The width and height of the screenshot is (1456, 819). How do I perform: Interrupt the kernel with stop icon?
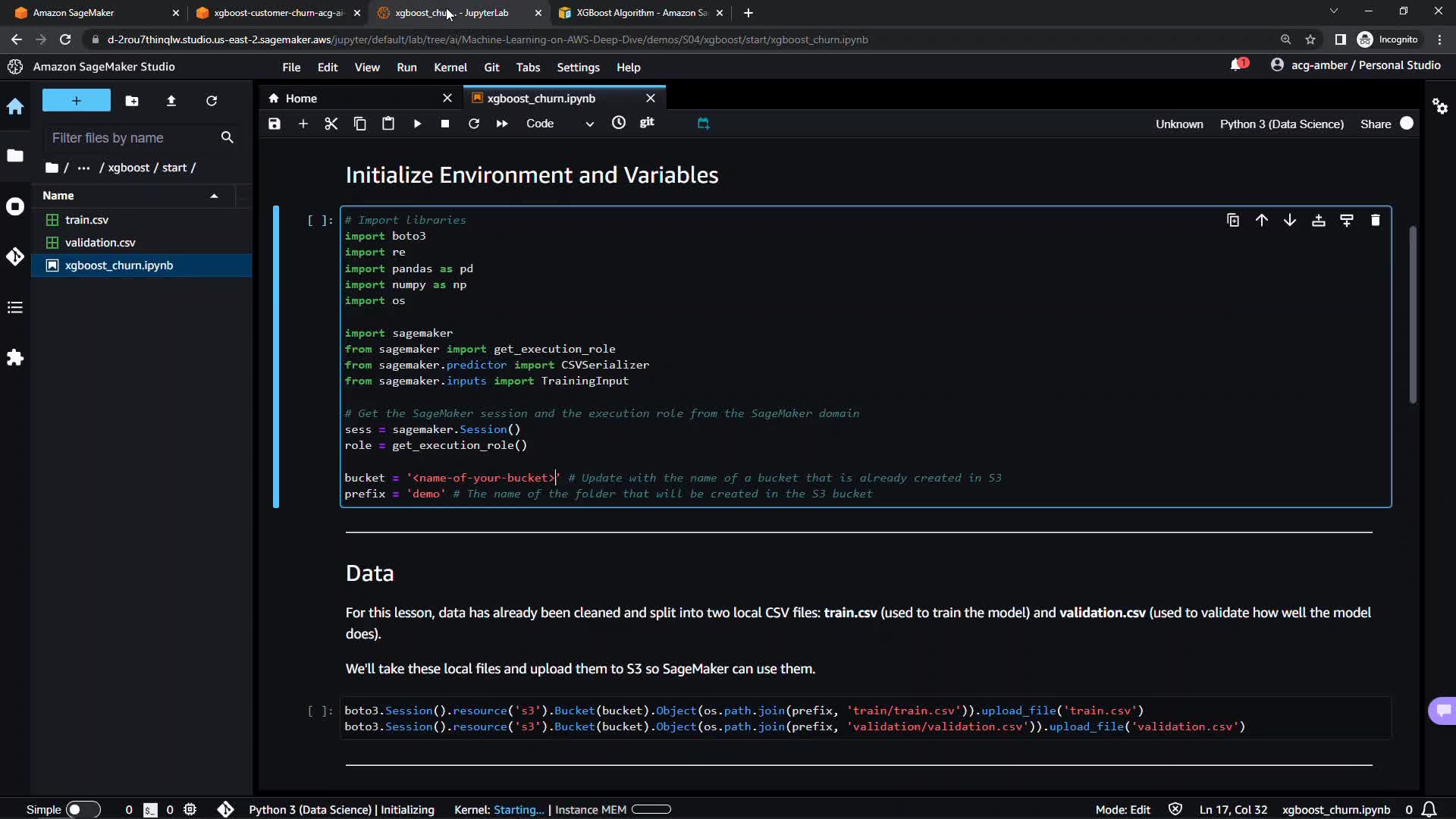tap(445, 124)
